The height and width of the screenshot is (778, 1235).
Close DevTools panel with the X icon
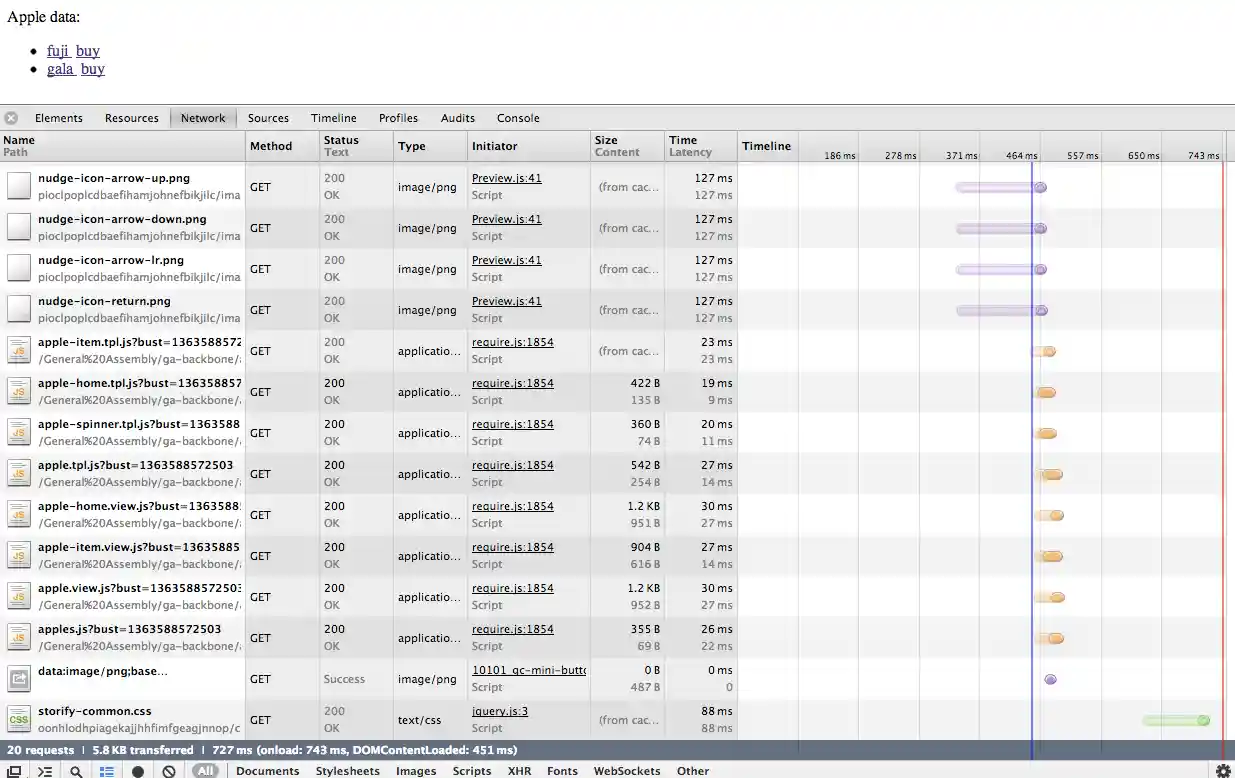pyautogui.click(x=11, y=118)
